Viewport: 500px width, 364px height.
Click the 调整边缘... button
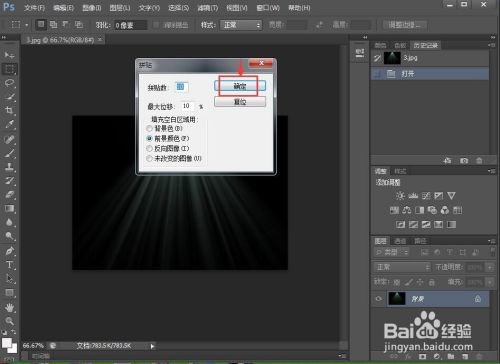coord(405,25)
